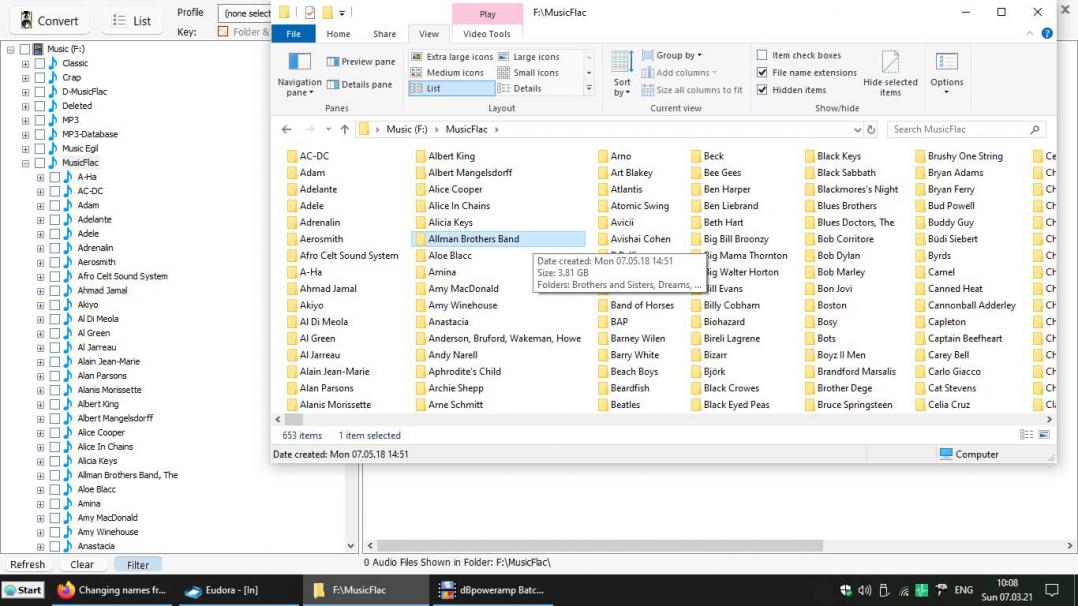This screenshot has height=606, width=1078.
Task: Open Firefox from the taskbar
Action: pyautogui.click(x=67, y=590)
